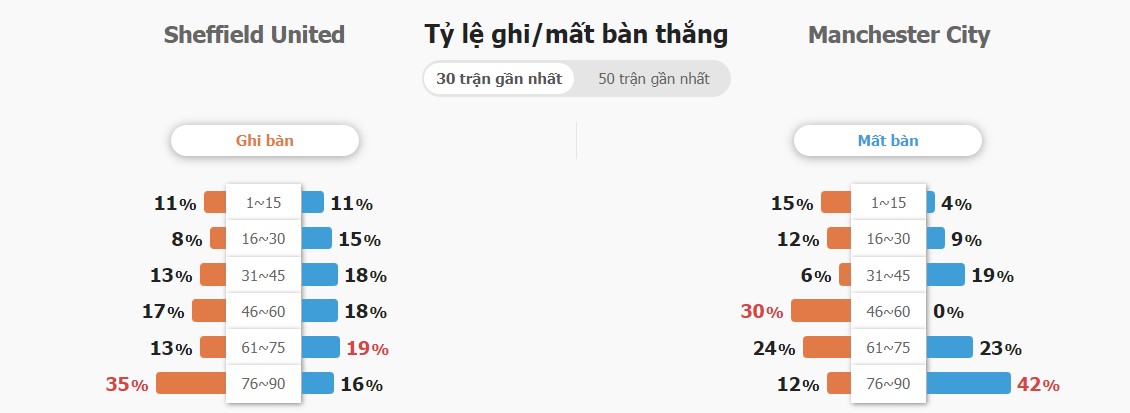Open the Sheffield United team heading
Screen dimensions: 1130x413
coord(254,35)
